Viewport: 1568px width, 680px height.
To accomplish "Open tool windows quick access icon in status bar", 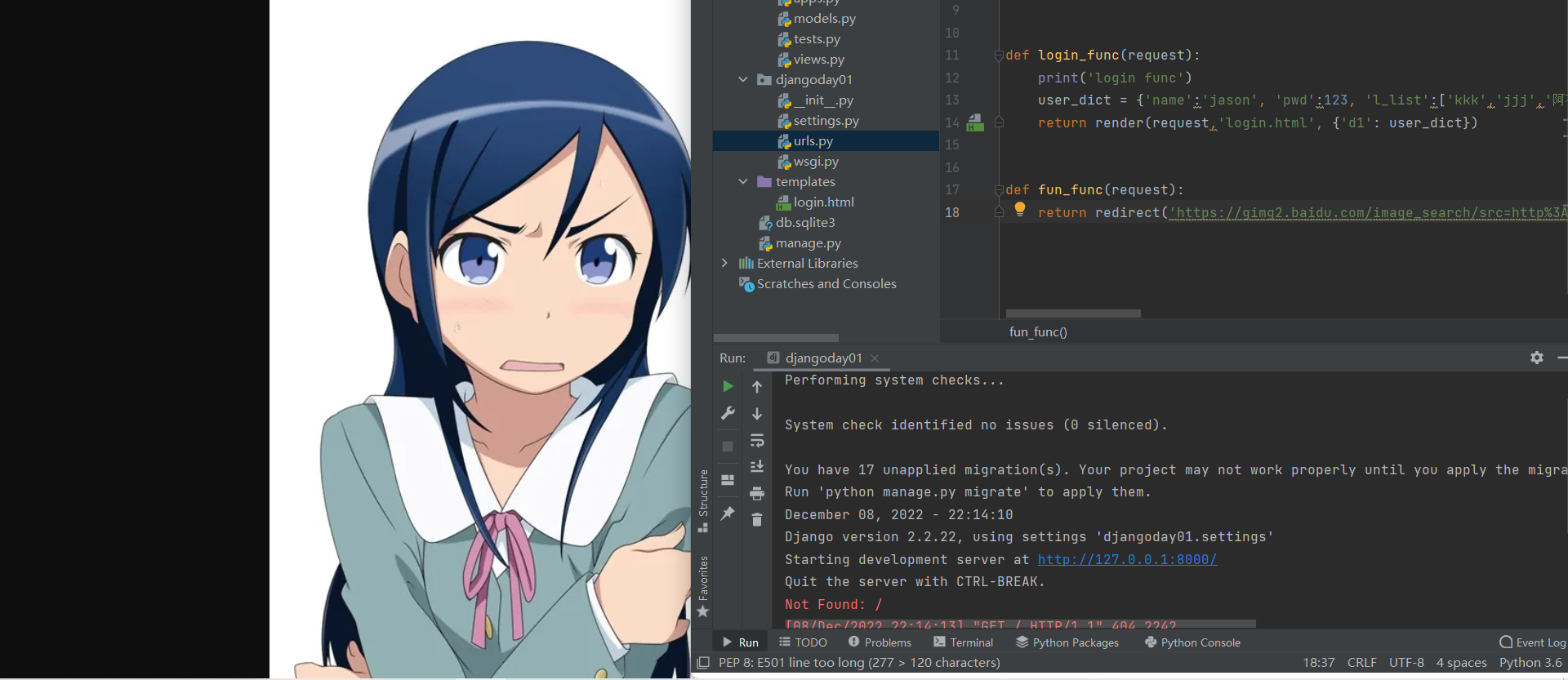I will [703, 663].
